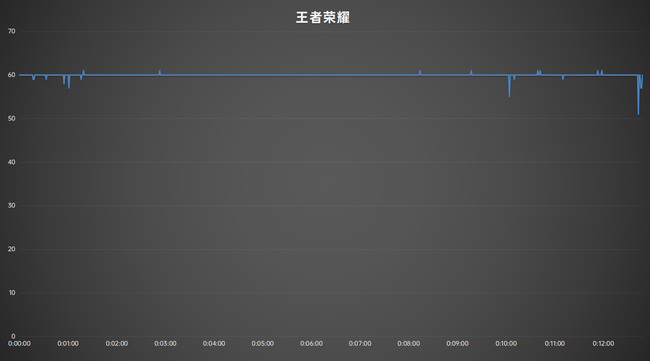Viewport: 650px width, 361px height.
Task: Click the upward spike near 0:03:00
Action: [x=160, y=72]
